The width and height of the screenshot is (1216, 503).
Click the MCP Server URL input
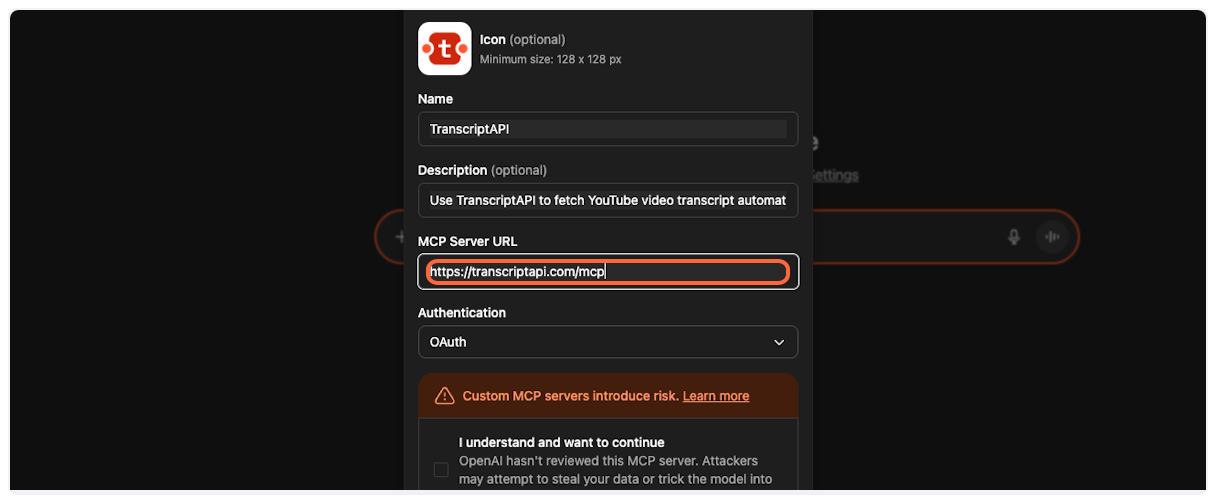608,271
